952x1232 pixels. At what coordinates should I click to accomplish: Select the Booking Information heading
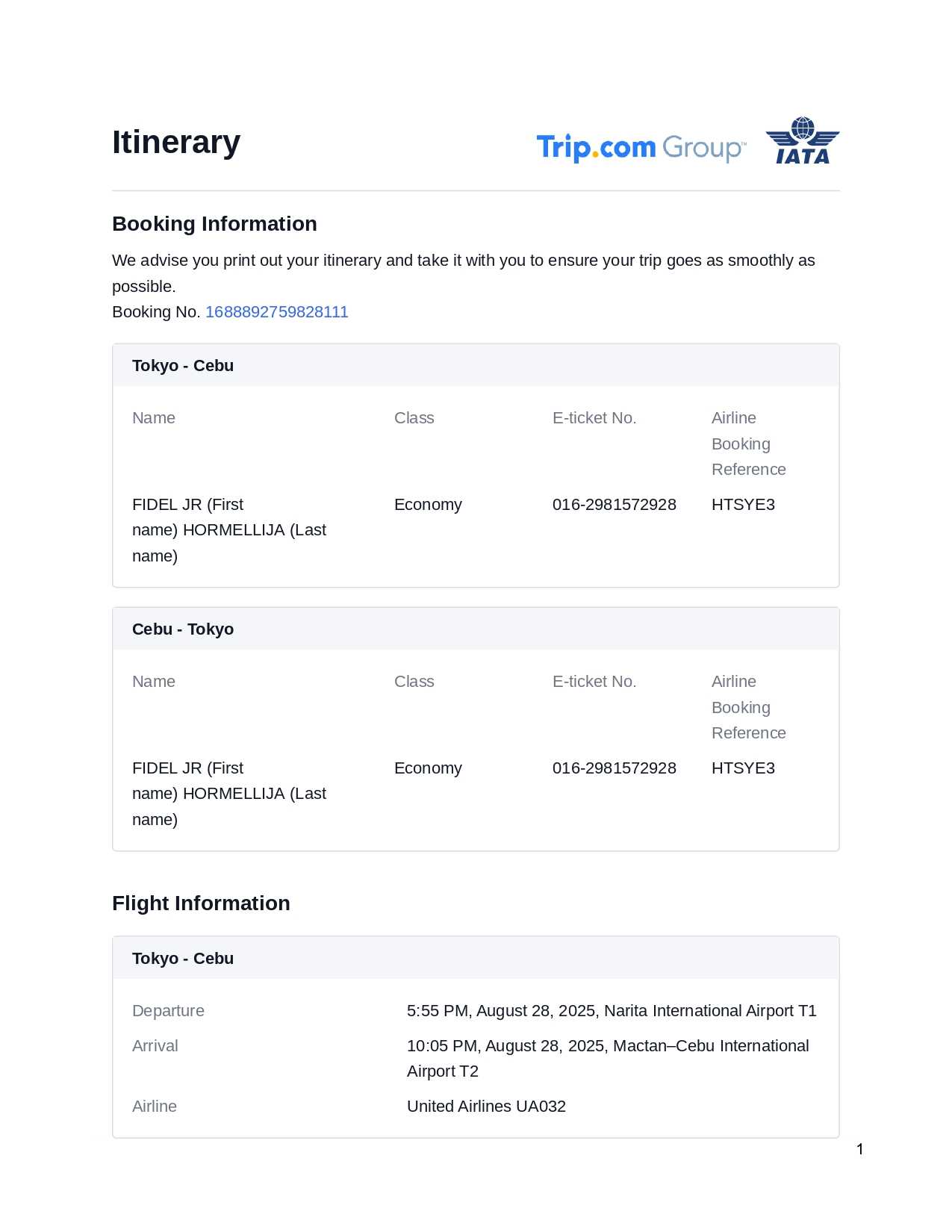[x=214, y=224]
